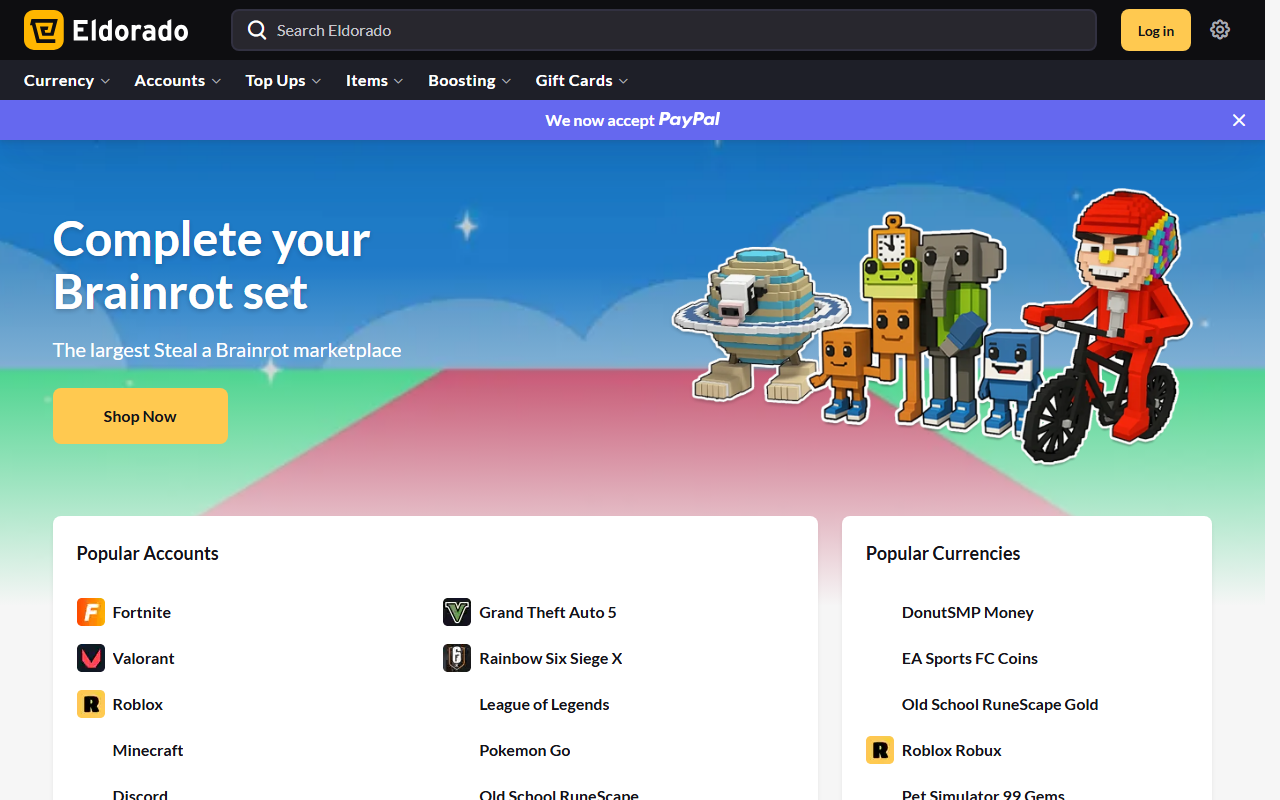Open the Valorant accounts link
The image size is (1280, 800).
[x=144, y=658]
